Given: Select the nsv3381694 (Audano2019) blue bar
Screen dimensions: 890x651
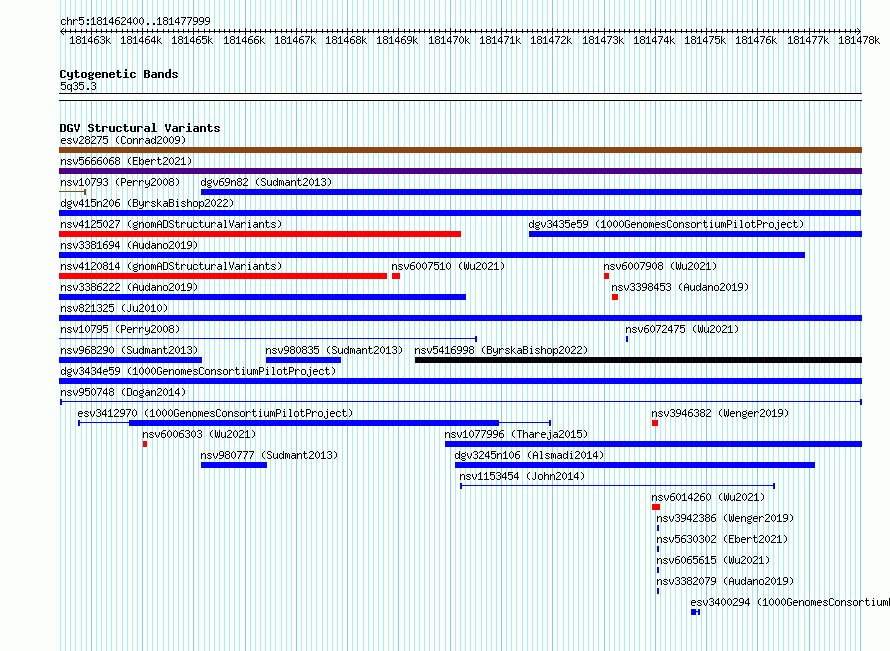Looking at the screenshot, I should (x=432, y=255).
